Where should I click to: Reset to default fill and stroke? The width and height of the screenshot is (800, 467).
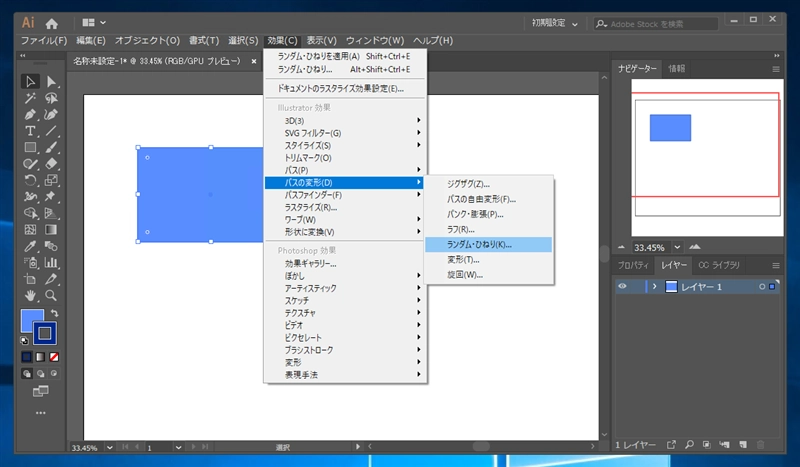tap(24, 340)
